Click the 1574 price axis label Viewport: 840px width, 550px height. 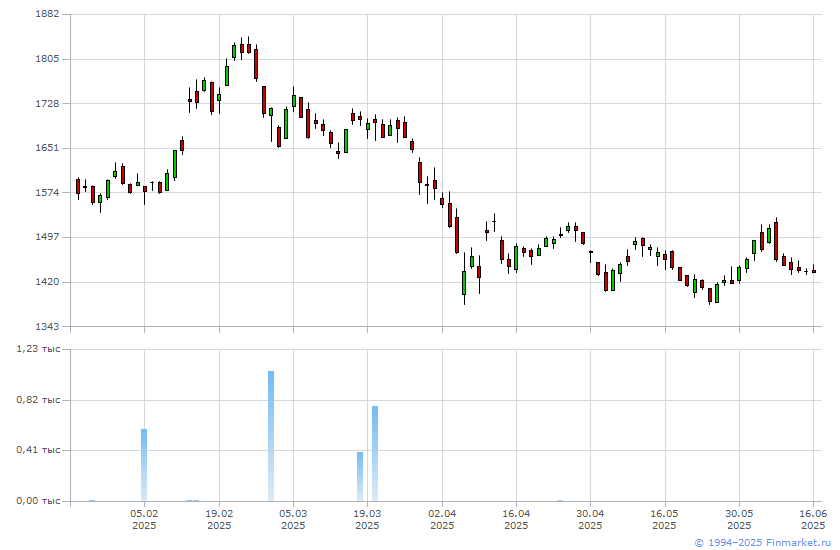(x=47, y=192)
